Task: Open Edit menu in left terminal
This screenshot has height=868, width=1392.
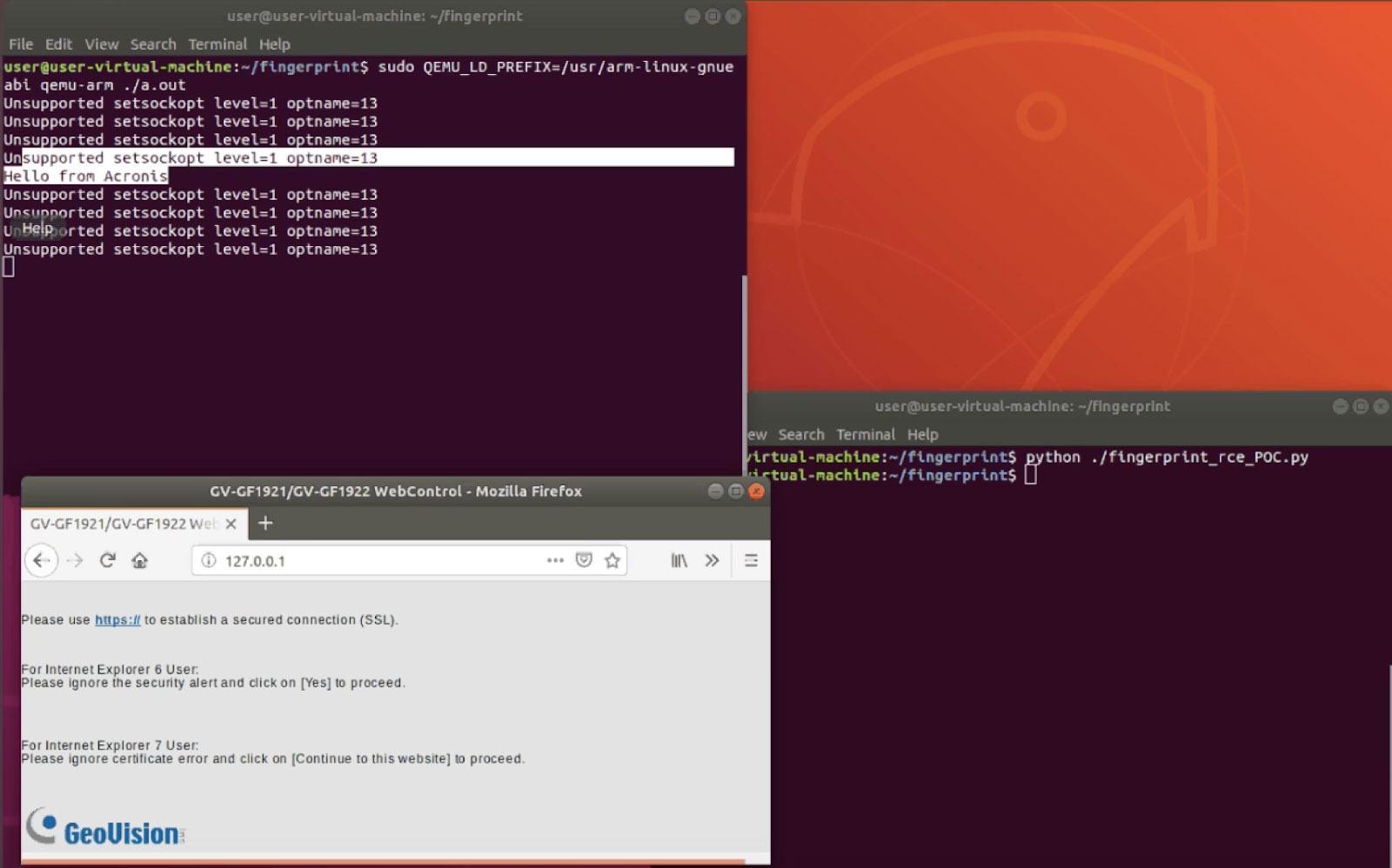Action: pyautogui.click(x=59, y=44)
